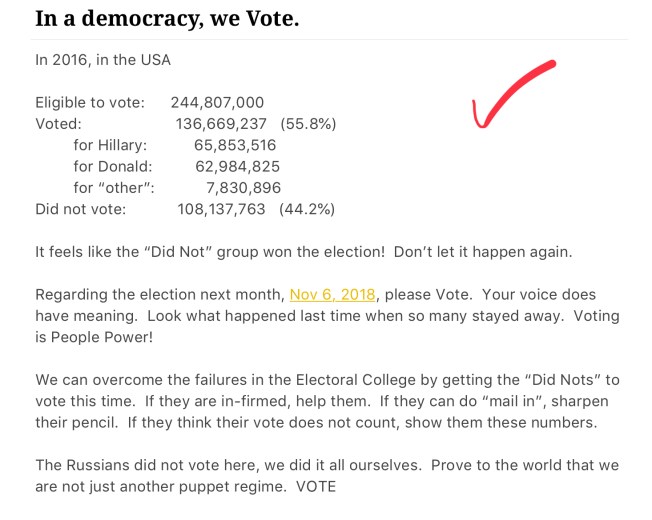Click the "for Donald:" label

pos(113,166)
